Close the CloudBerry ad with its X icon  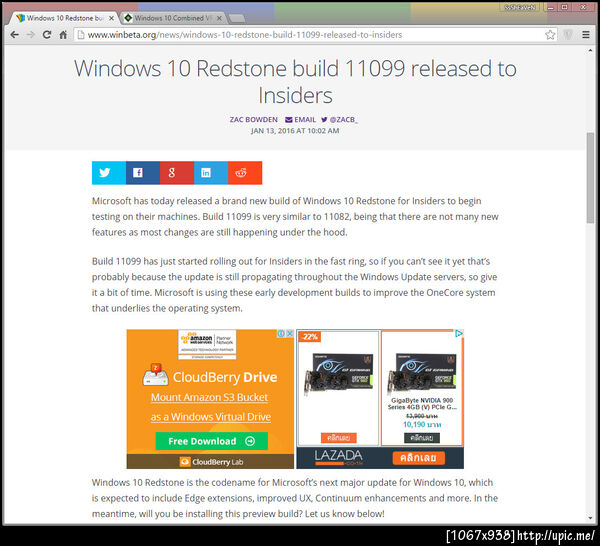pyautogui.click(x=290, y=334)
